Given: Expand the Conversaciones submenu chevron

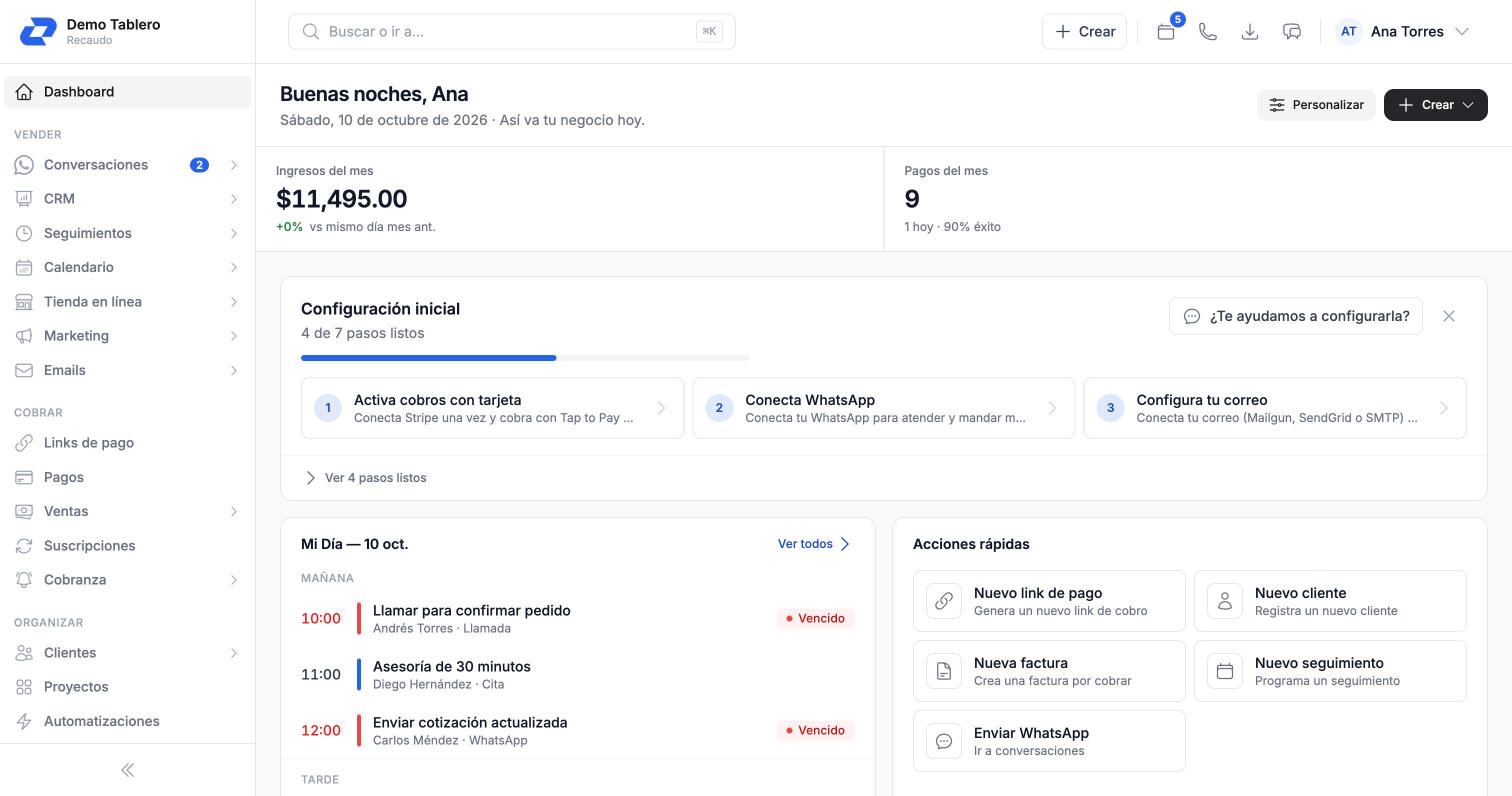Looking at the screenshot, I should [x=234, y=165].
